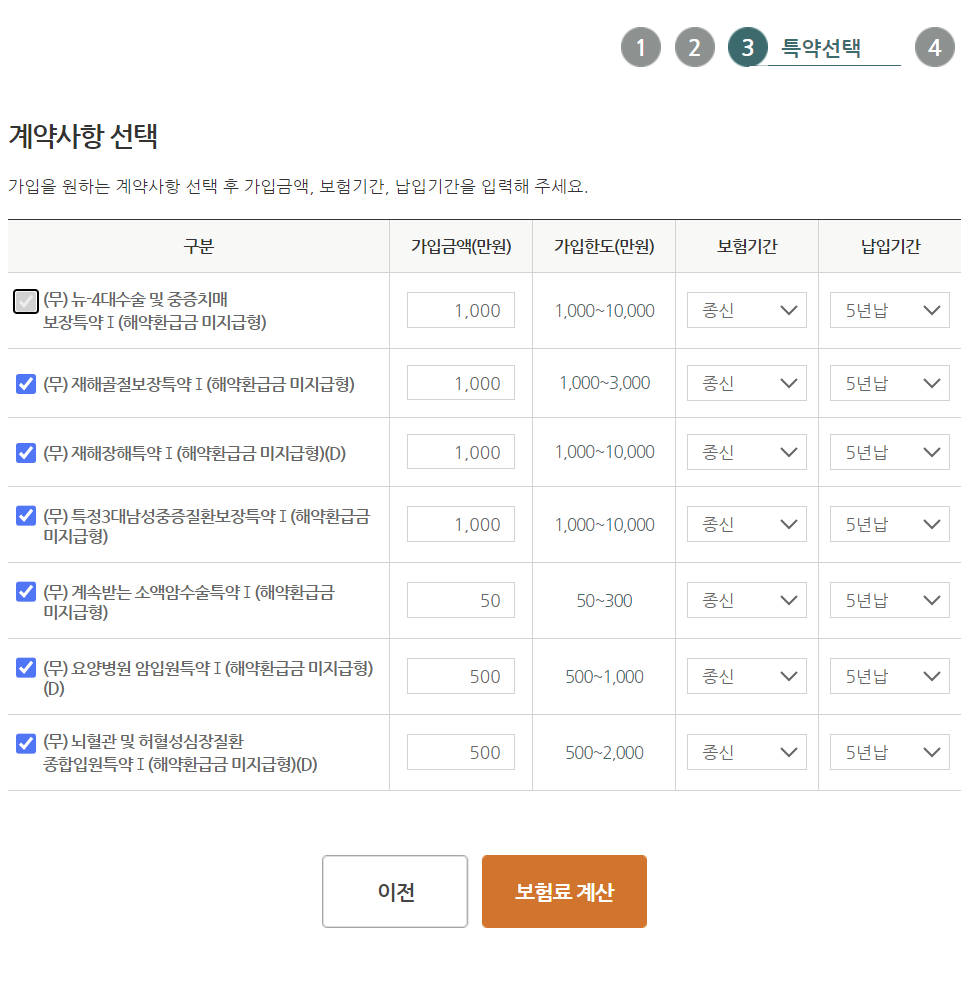Click the 재해장해특약 label text
The height and width of the screenshot is (984, 970).
coord(195,452)
